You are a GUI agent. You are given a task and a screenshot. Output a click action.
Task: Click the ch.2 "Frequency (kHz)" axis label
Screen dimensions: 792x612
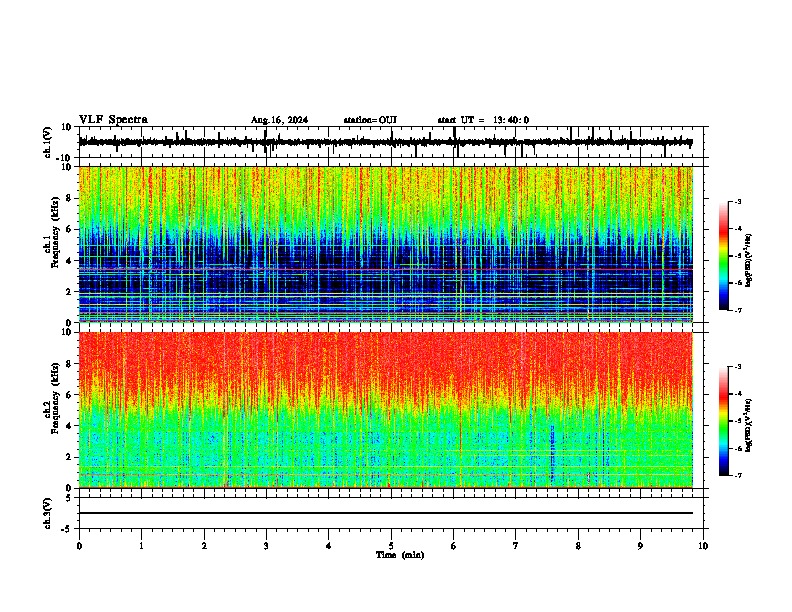(x=55, y=398)
